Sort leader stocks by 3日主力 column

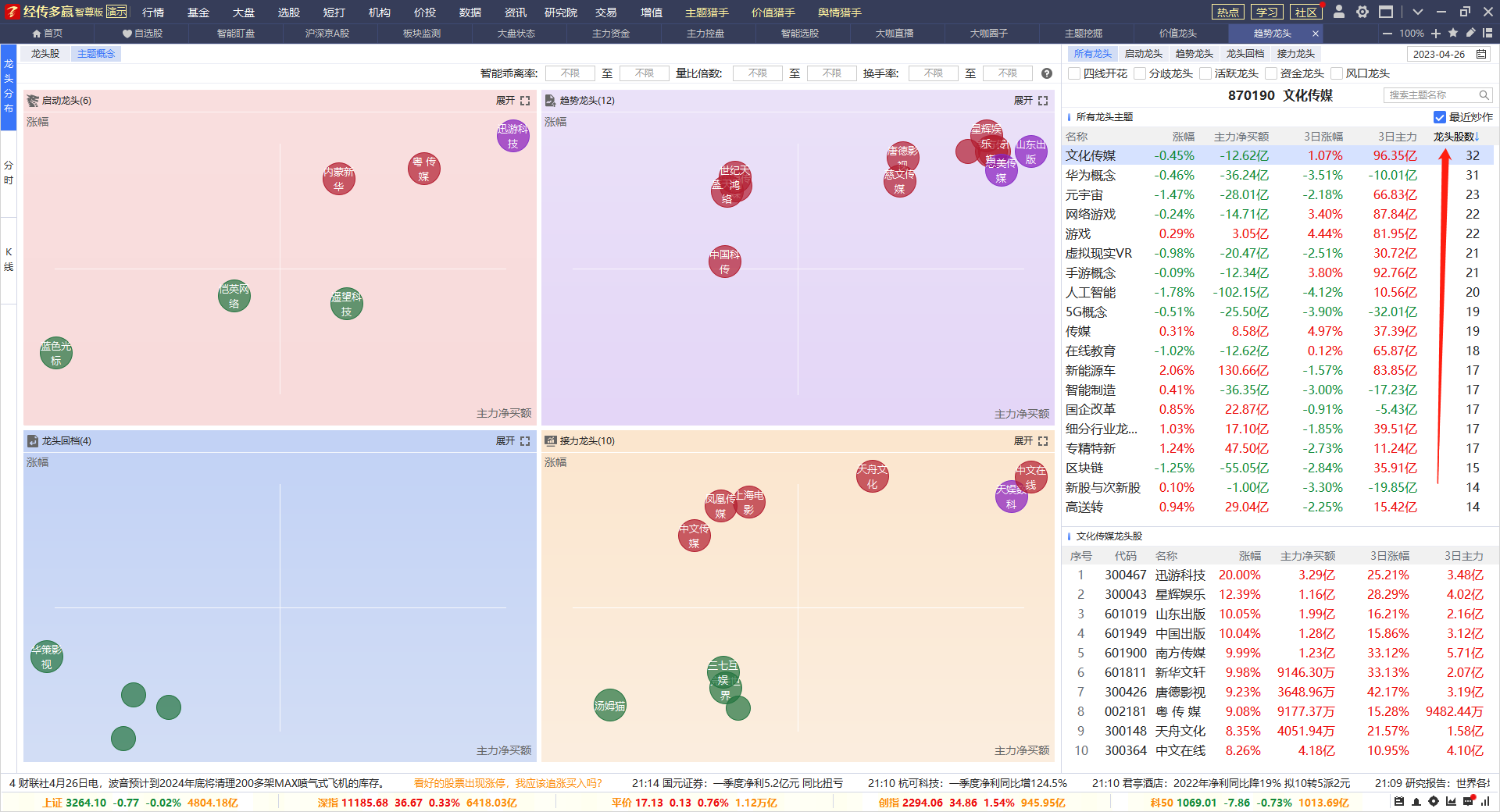(x=1463, y=556)
